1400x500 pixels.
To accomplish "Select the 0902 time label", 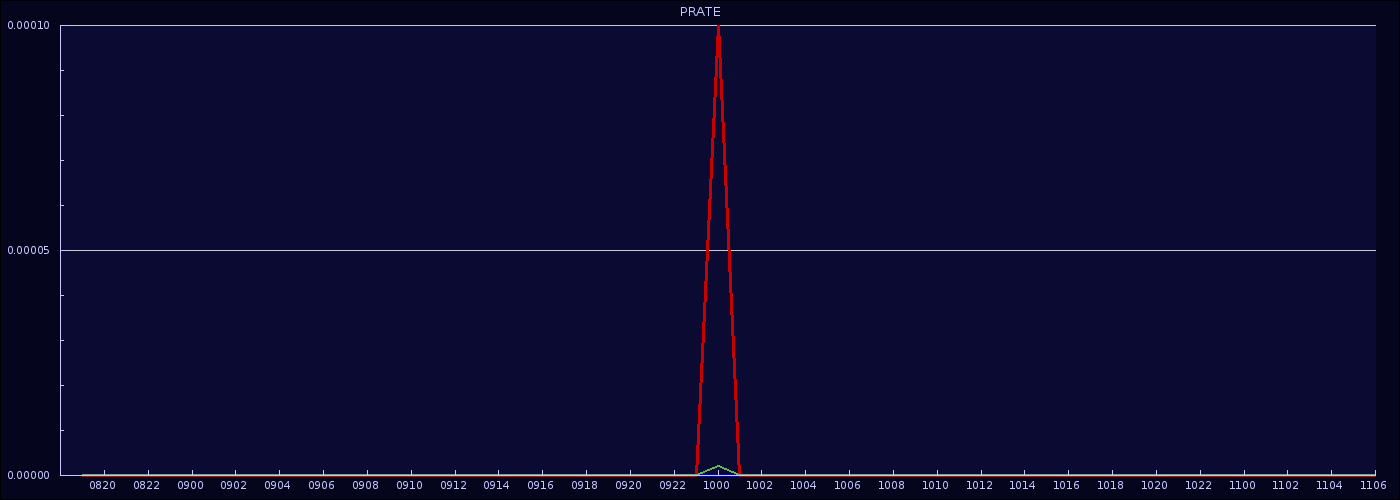I will click(x=235, y=486).
